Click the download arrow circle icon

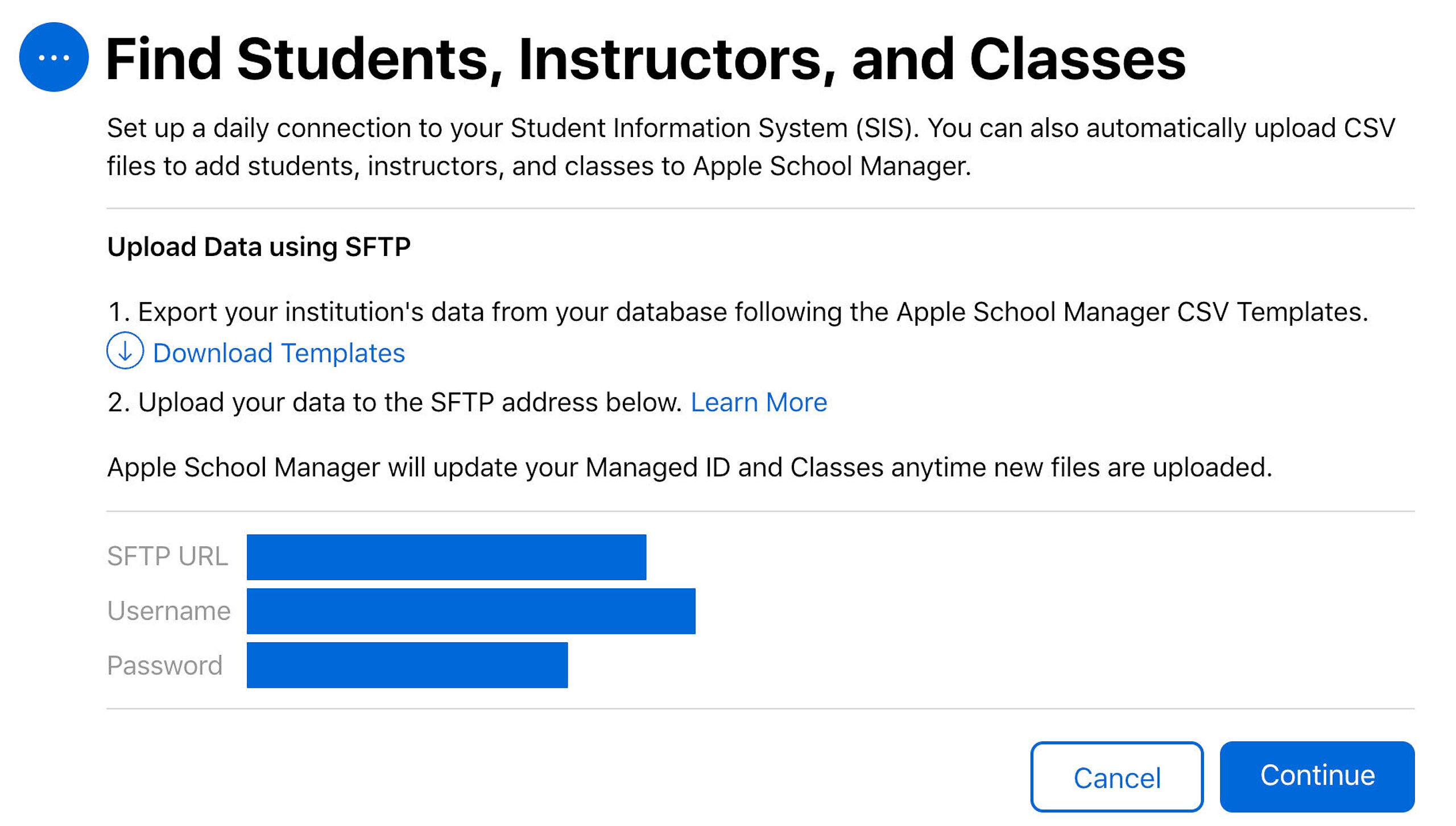125,350
